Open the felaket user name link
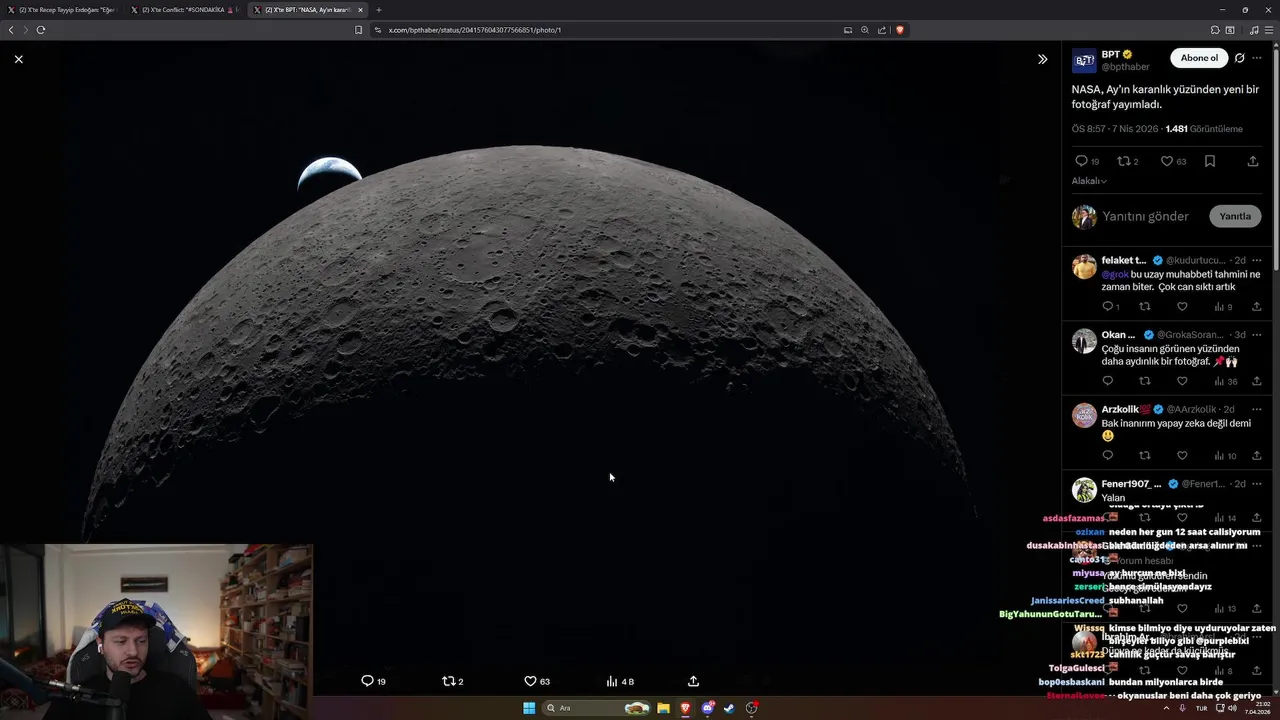This screenshot has width=1280, height=720. click(x=1124, y=260)
